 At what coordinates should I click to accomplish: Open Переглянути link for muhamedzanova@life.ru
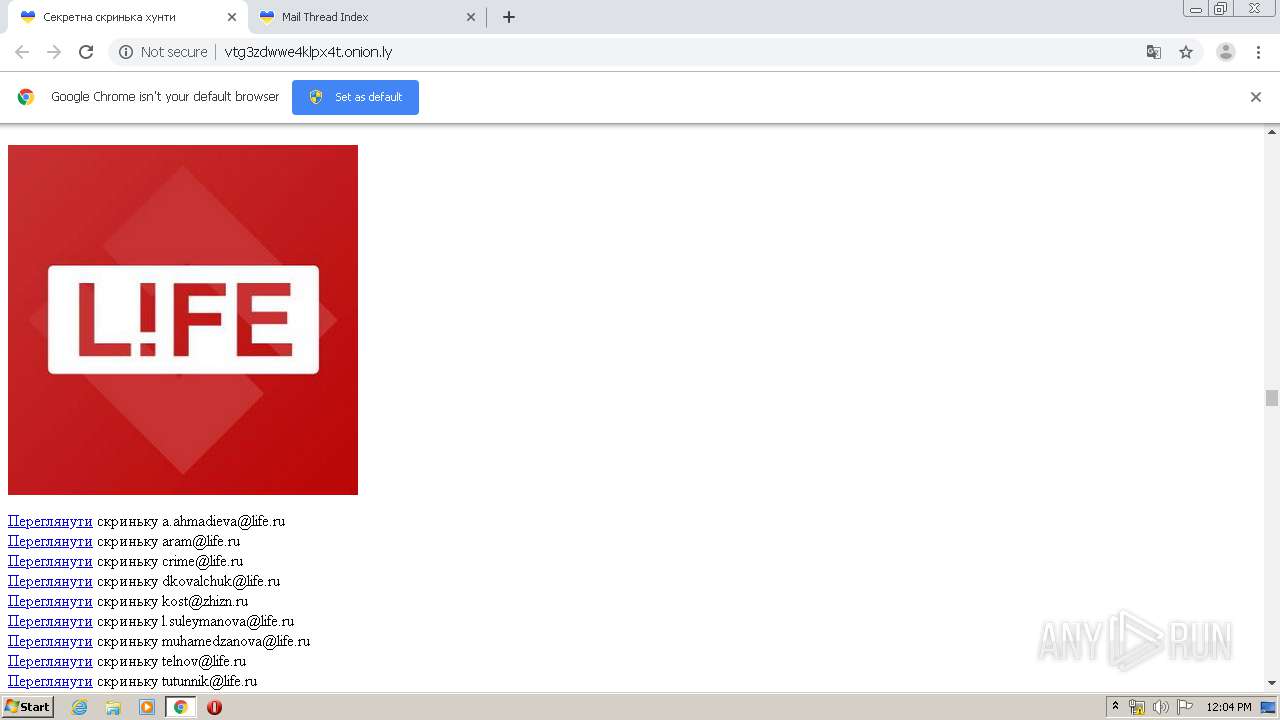click(x=50, y=641)
